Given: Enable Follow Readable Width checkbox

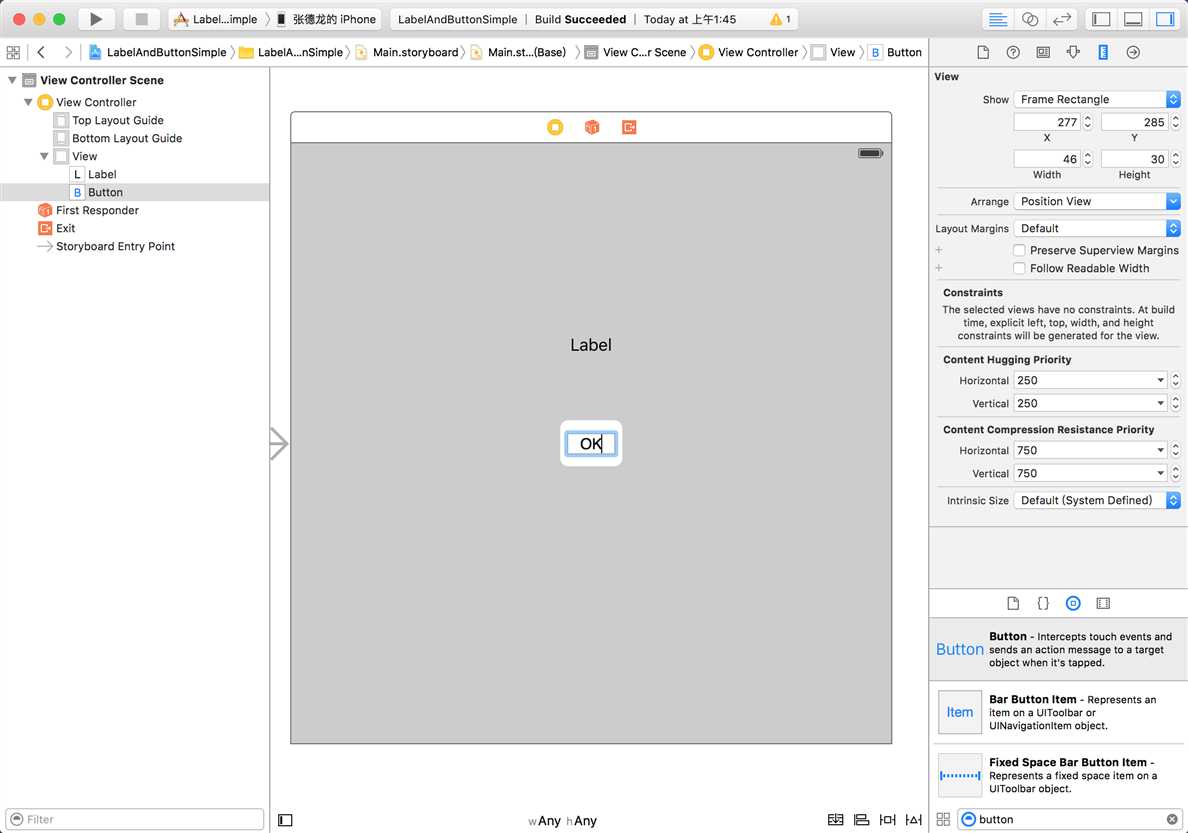Looking at the screenshot, I should (x=1019, y=268).
